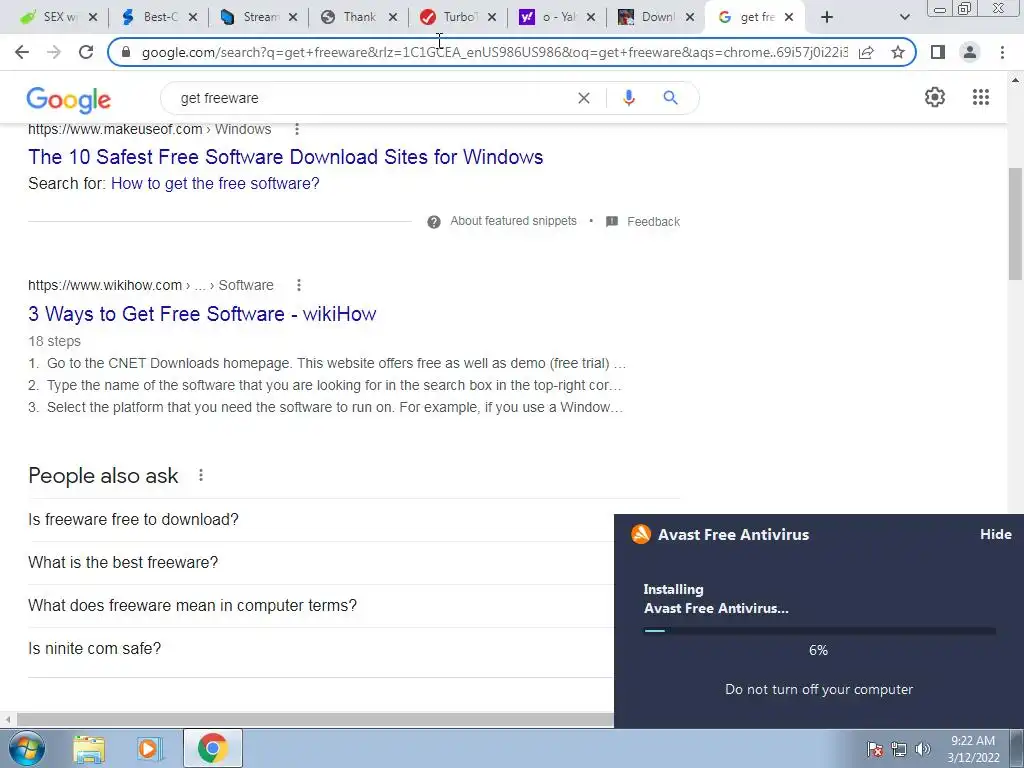
Task: Click the Google search input field
Action: click(x=374, y=98)
